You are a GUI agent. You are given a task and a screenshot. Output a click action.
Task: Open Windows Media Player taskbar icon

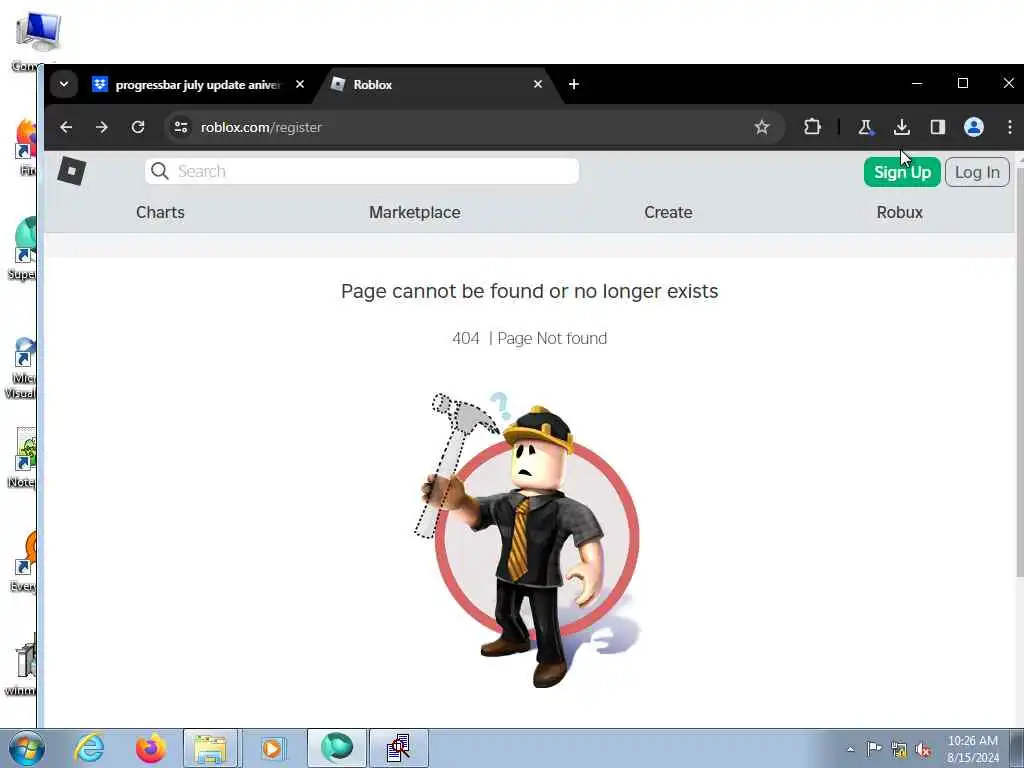(272, 748)
